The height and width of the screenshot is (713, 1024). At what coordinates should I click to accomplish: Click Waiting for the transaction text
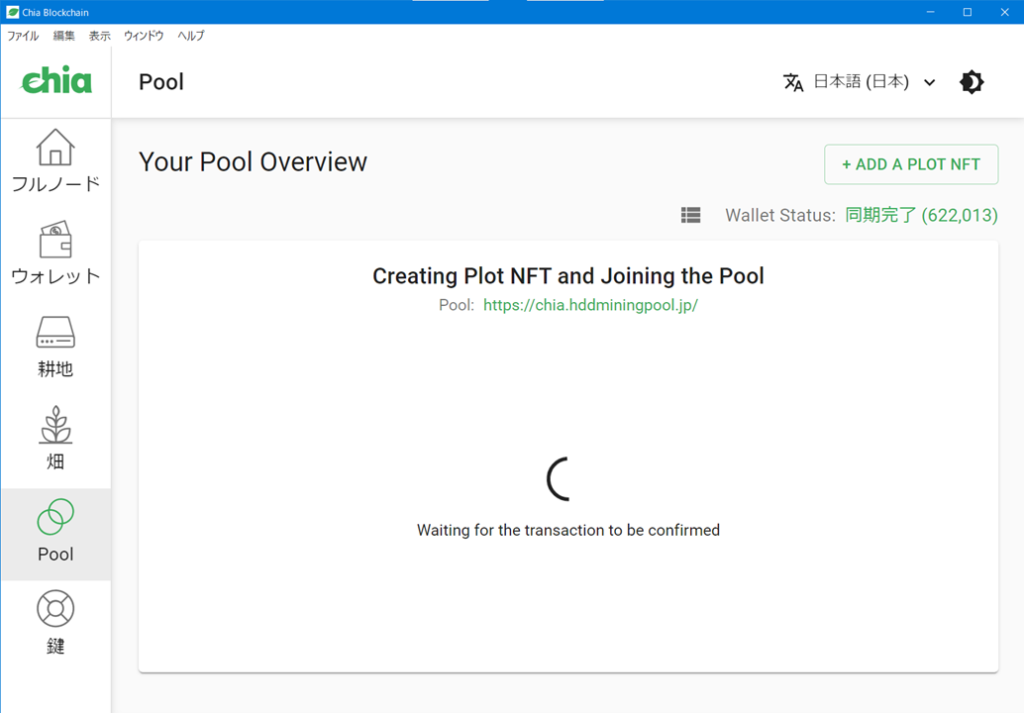[568, 530]
